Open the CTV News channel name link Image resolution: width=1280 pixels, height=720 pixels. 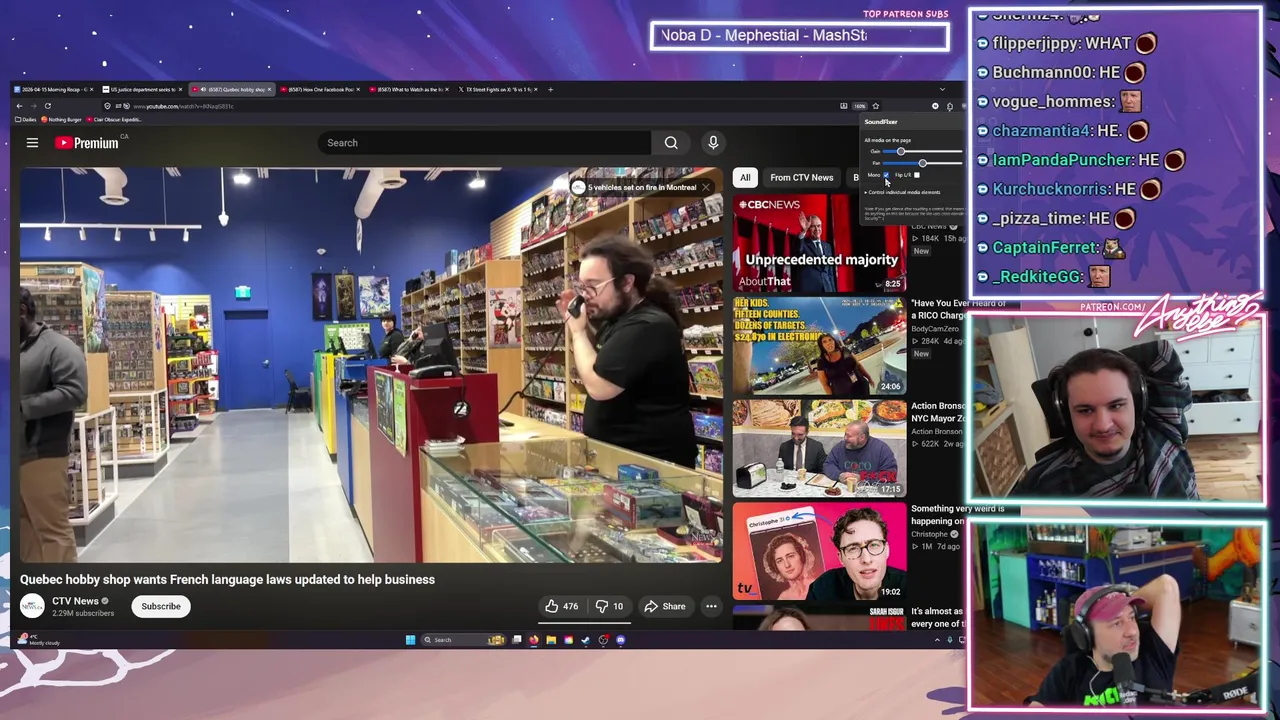(x=75, y=601)
